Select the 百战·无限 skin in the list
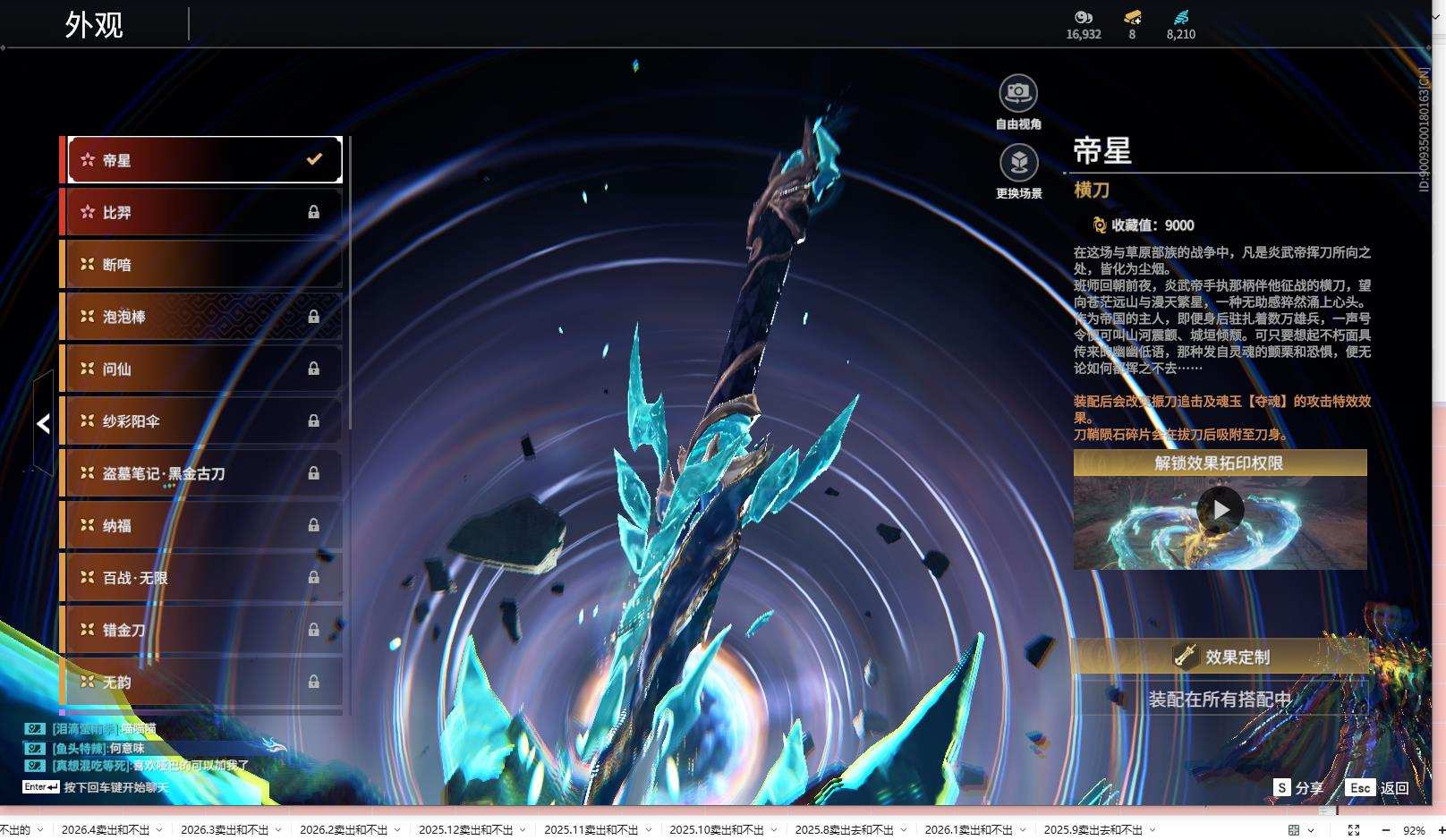The height and width of the screenshot is (840, 1446). [x=201, y=578]
